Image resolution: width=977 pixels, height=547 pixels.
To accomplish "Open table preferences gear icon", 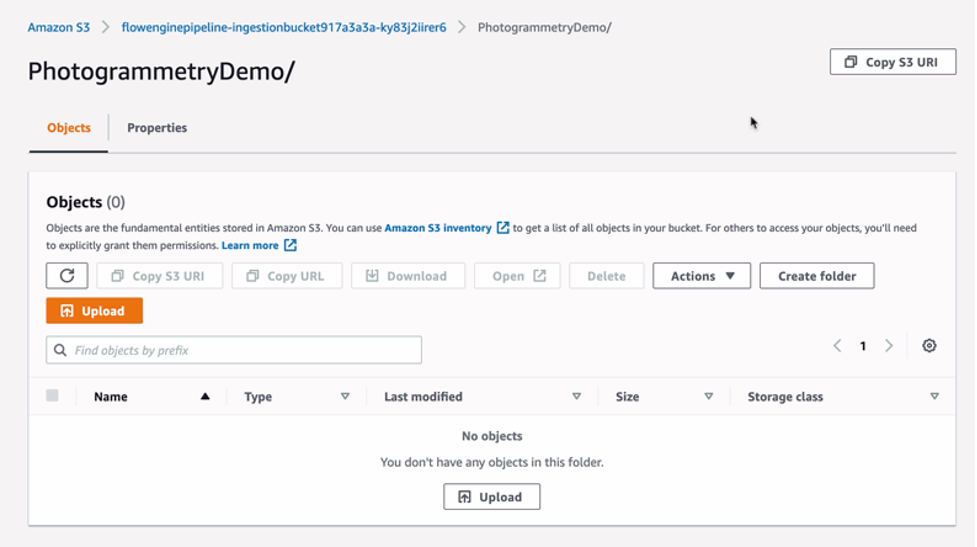I will (929, 346).
